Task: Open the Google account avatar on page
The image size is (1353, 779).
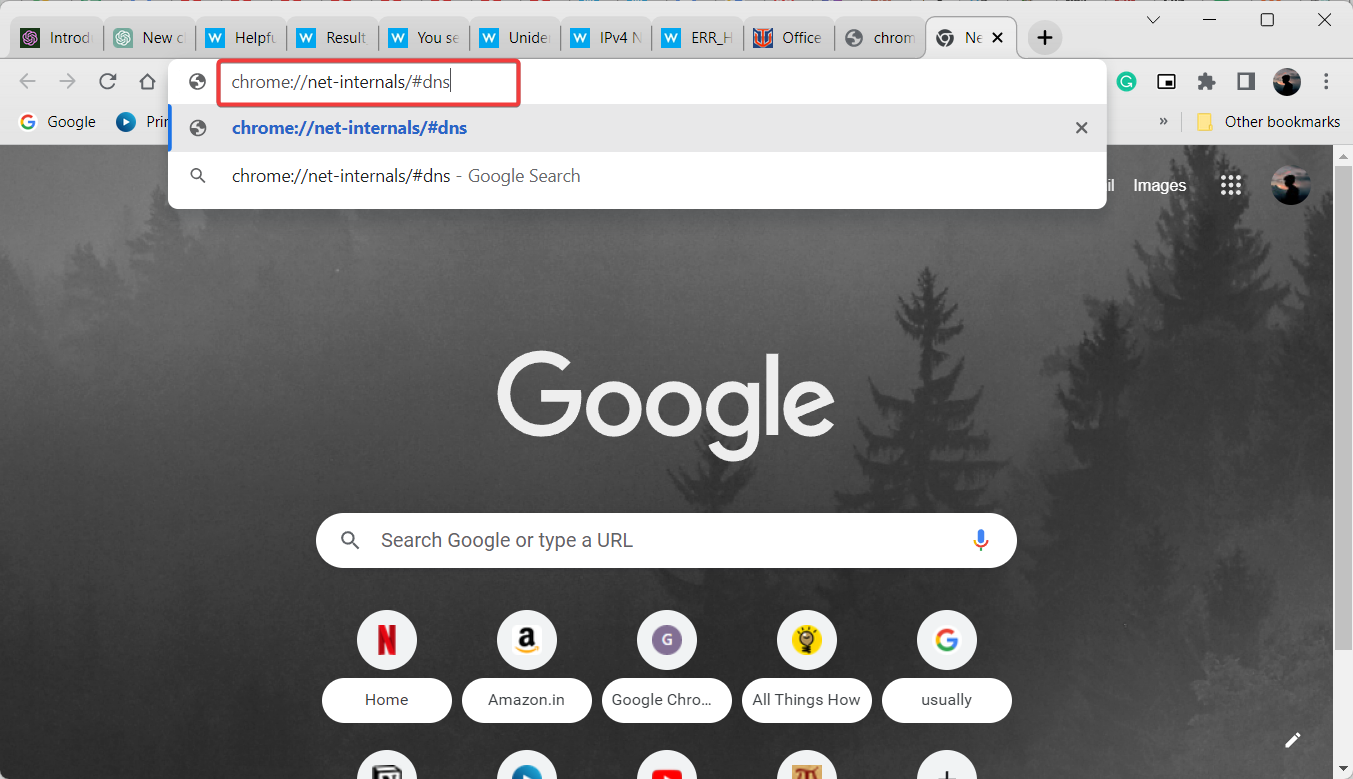Action: click(x=1290, y=185)
